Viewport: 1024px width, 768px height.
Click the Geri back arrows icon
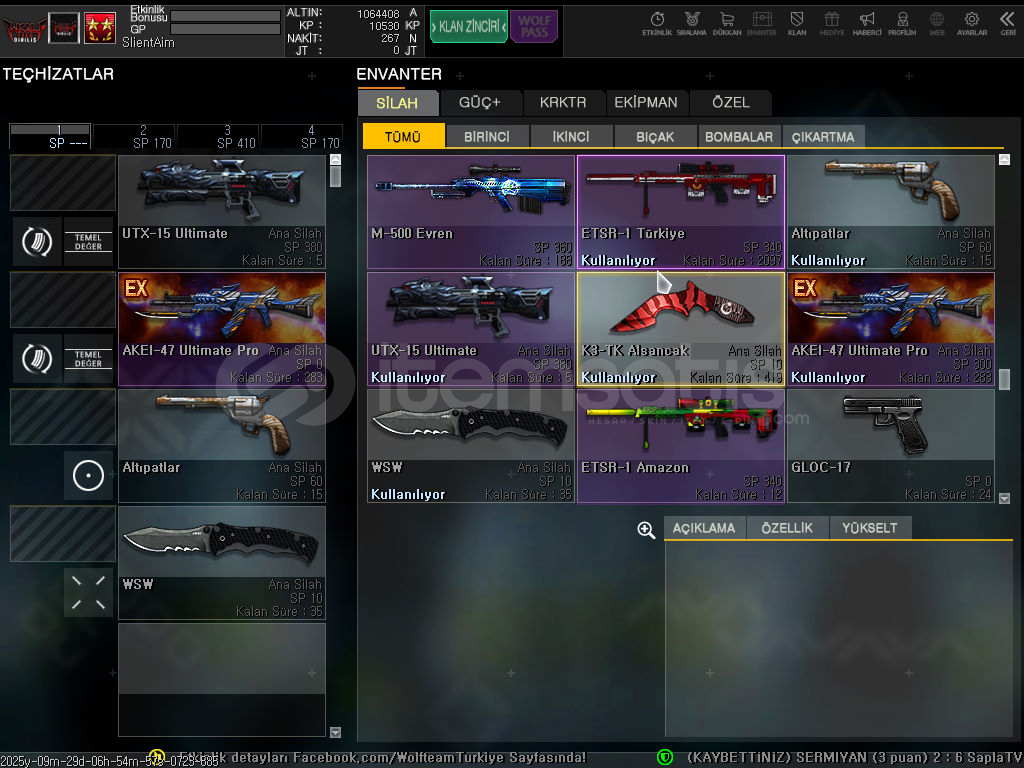tap(1008, 23)
